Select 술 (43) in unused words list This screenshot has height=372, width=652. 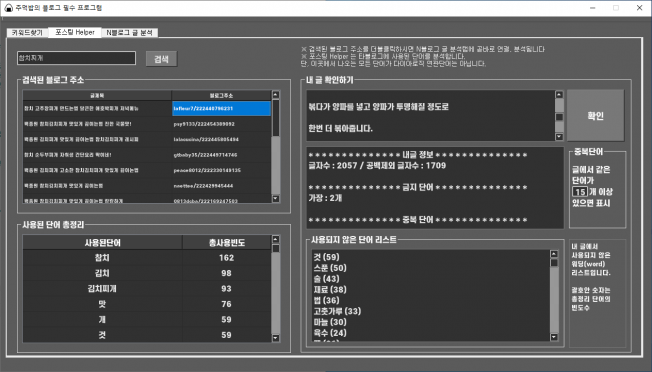coord(326,279)
